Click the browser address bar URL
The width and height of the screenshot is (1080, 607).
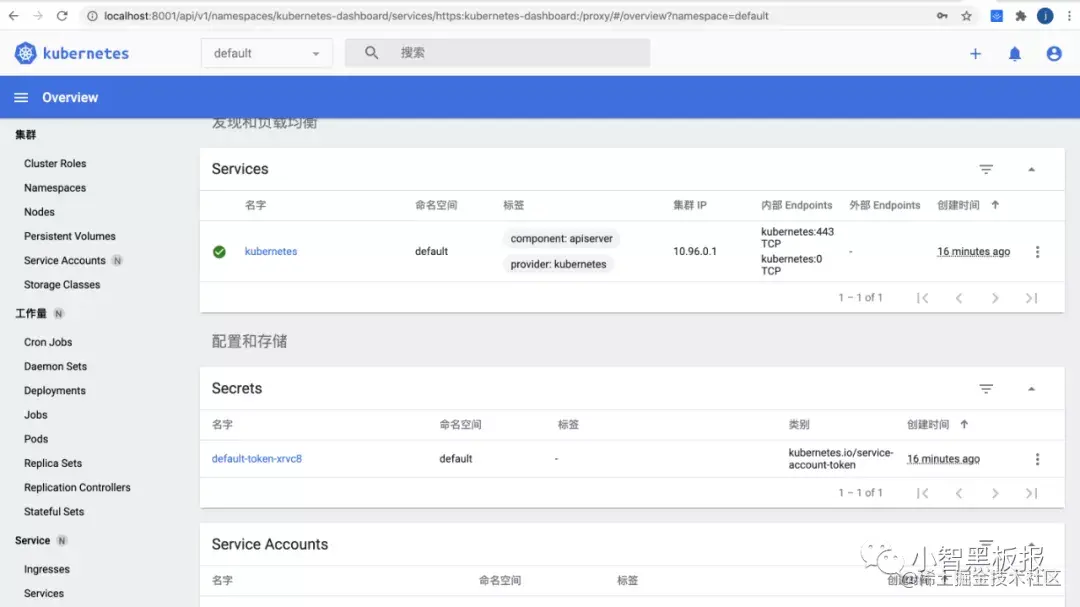click(436, 16)
